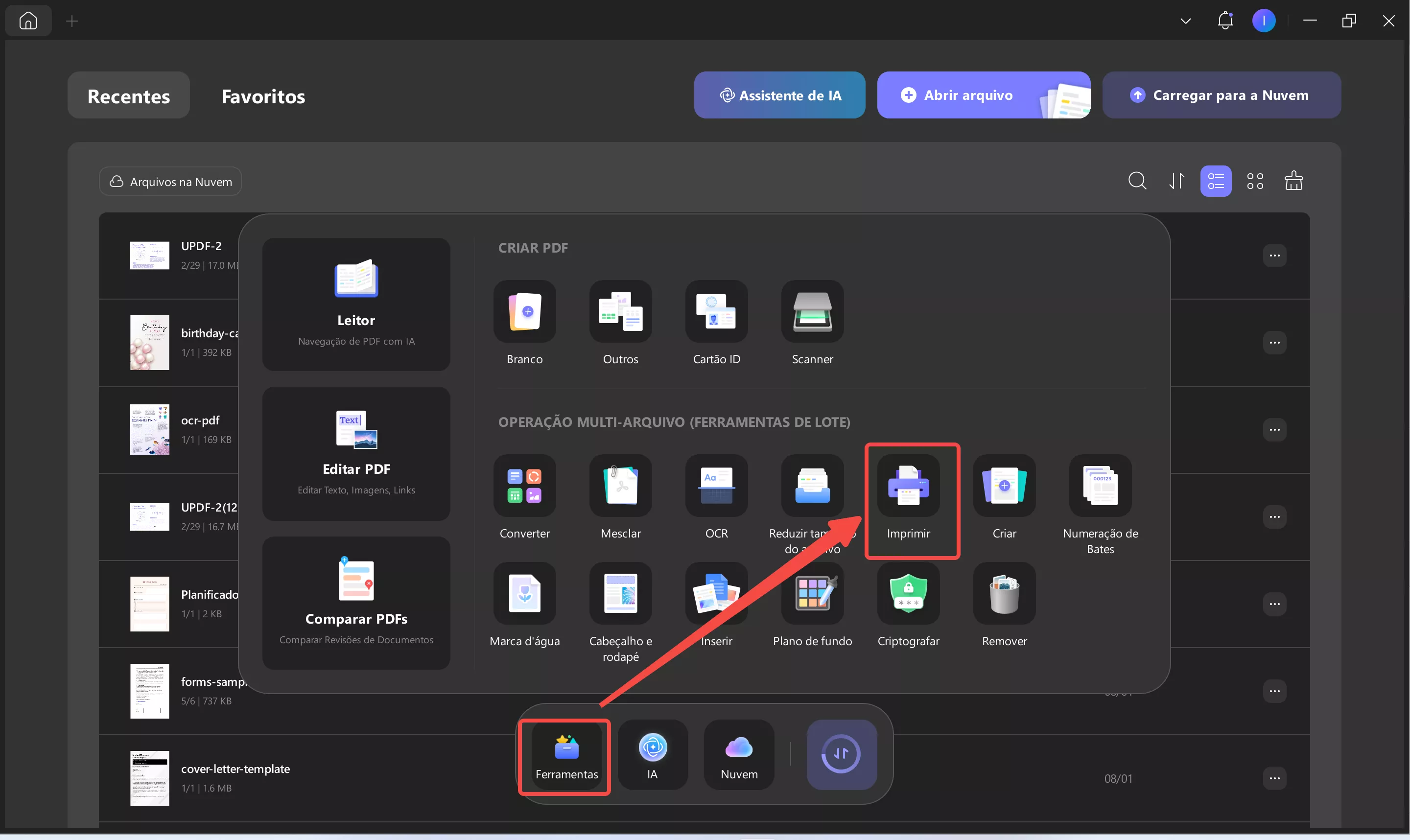Switch to the Favoritos tab

pos(263,96)
